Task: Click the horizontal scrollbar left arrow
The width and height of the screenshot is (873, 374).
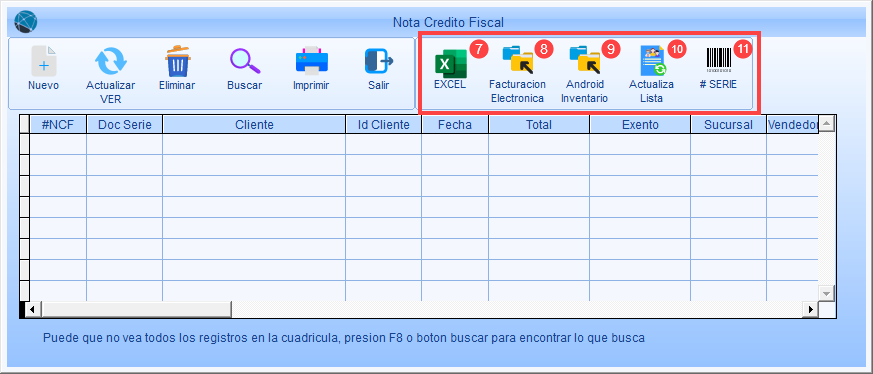Action: [33, 309]
